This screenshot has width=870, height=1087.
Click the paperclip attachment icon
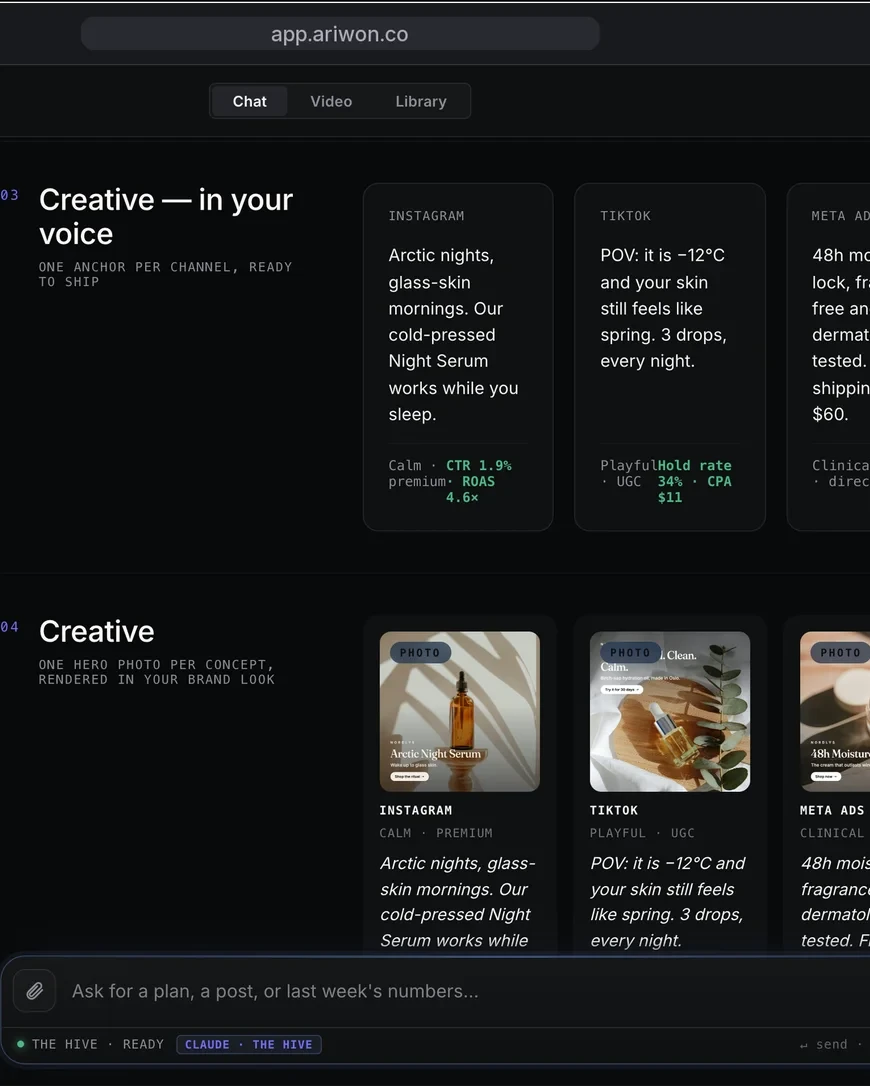point(35,991)
